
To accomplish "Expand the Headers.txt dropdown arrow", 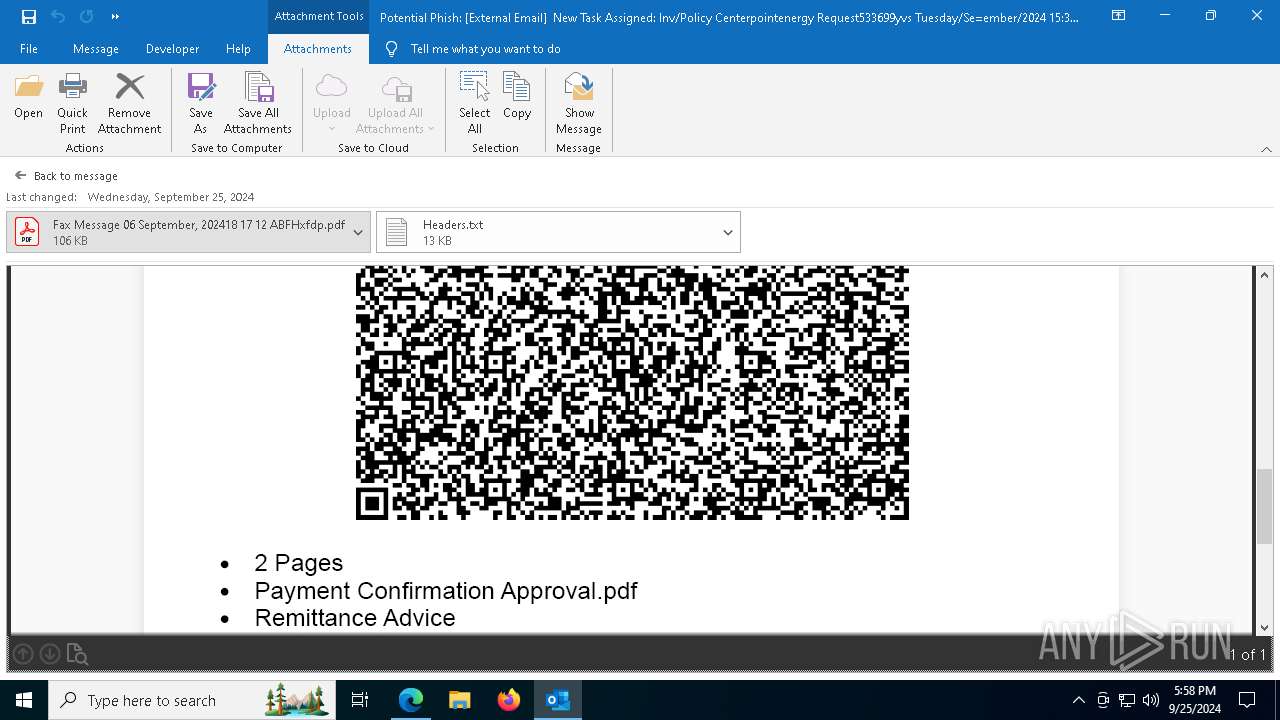I will click(x=728, y=232).
